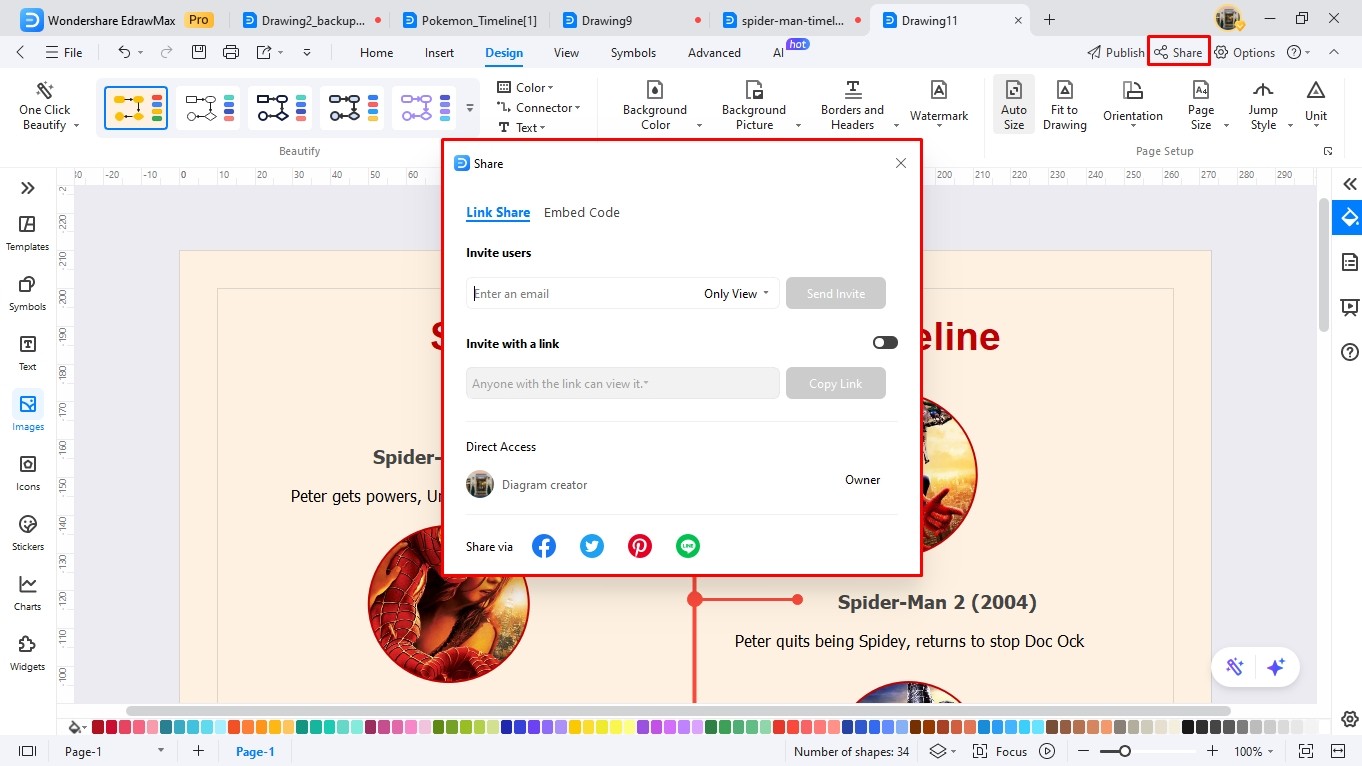The image size is (1362, 766).
Task: Click Fit to Drawing
Action: 1065,105
